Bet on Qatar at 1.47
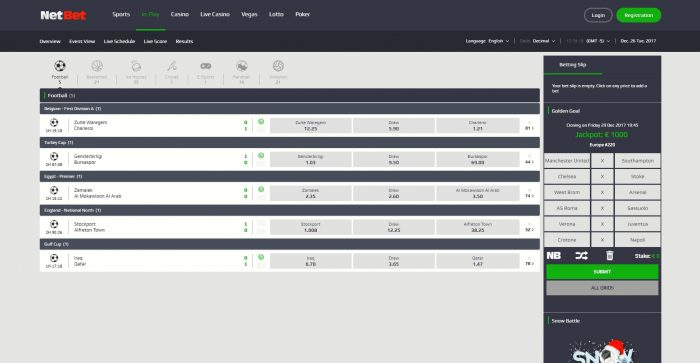The width and height of the screenshot is (700, 363). point(478,261)
